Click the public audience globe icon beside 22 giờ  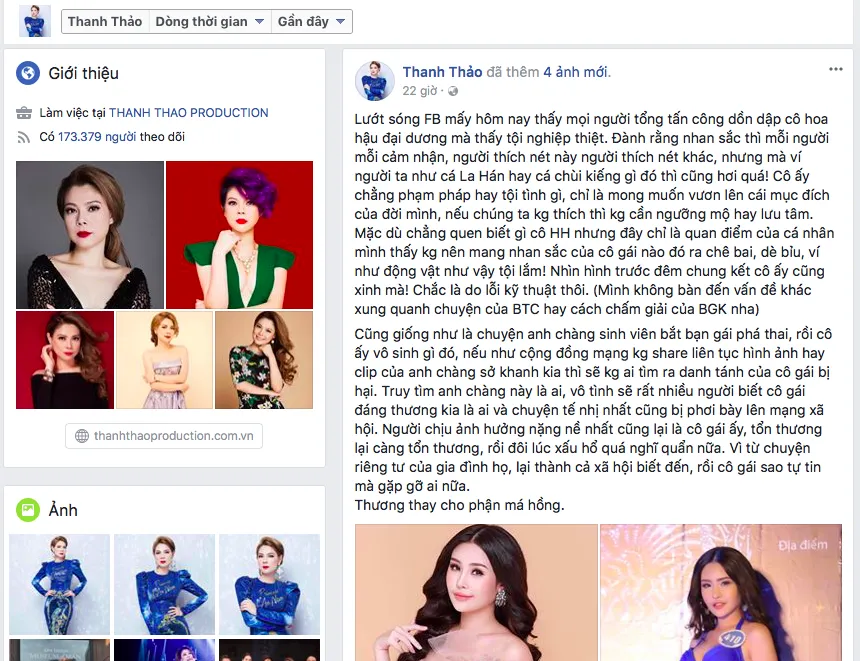click(x=453, y=91)
